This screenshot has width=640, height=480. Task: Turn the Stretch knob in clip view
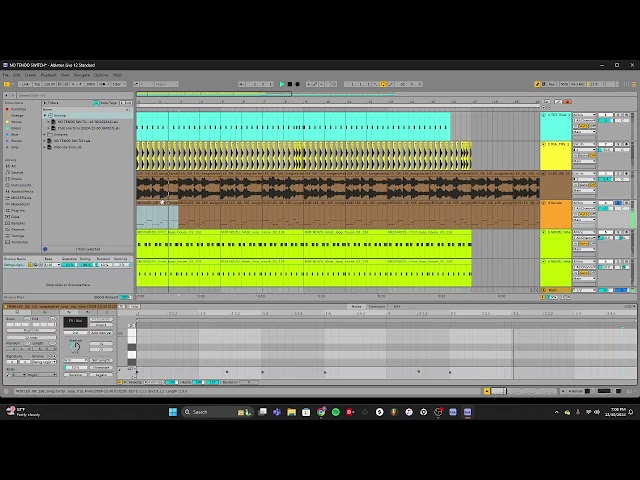click(x=75, y=347)
